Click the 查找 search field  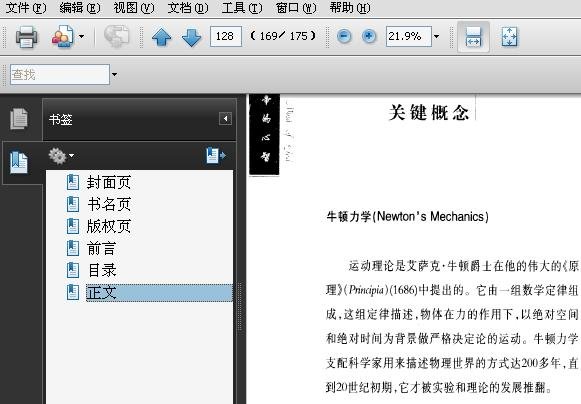coord(60,74)
